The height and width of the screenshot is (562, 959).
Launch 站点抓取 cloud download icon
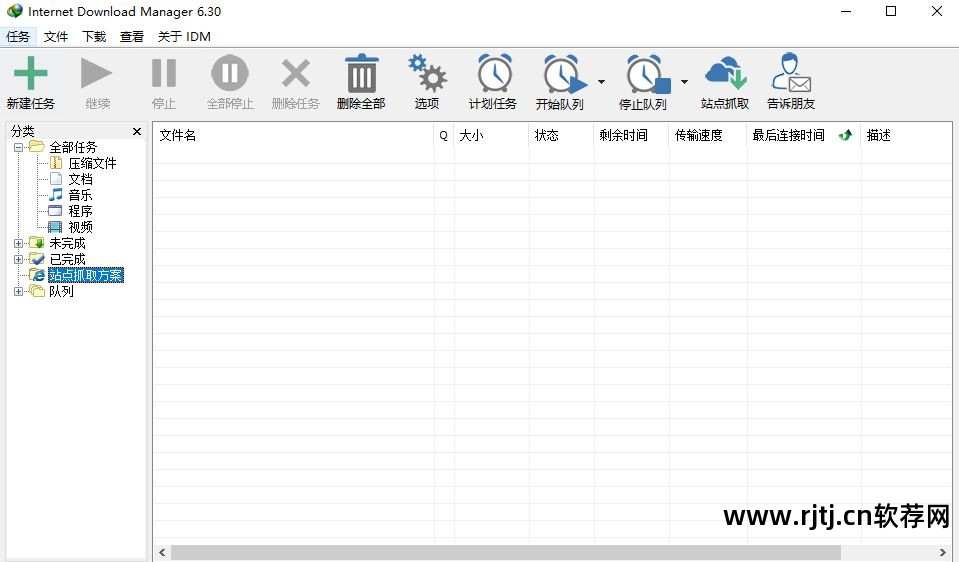click(725, 72)
